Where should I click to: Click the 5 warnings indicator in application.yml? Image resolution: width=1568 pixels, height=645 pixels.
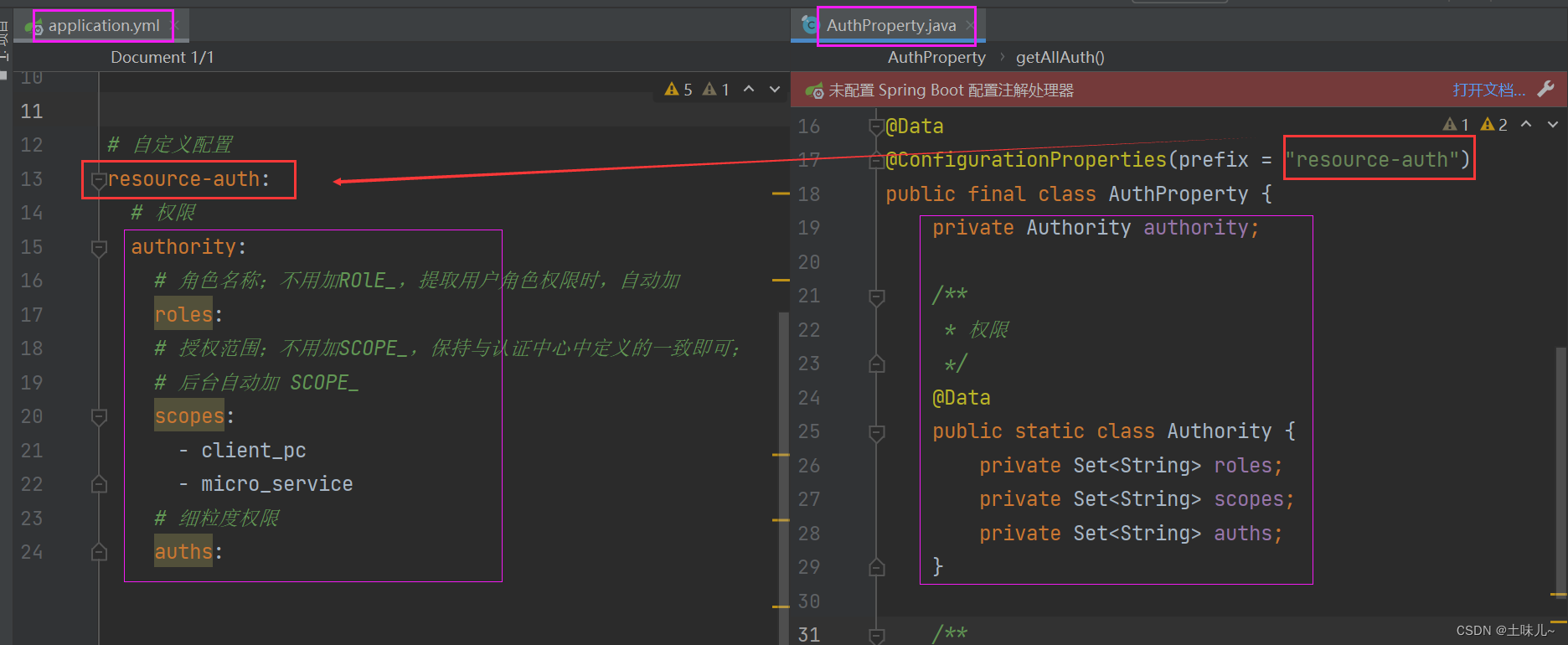coord(678,89)
